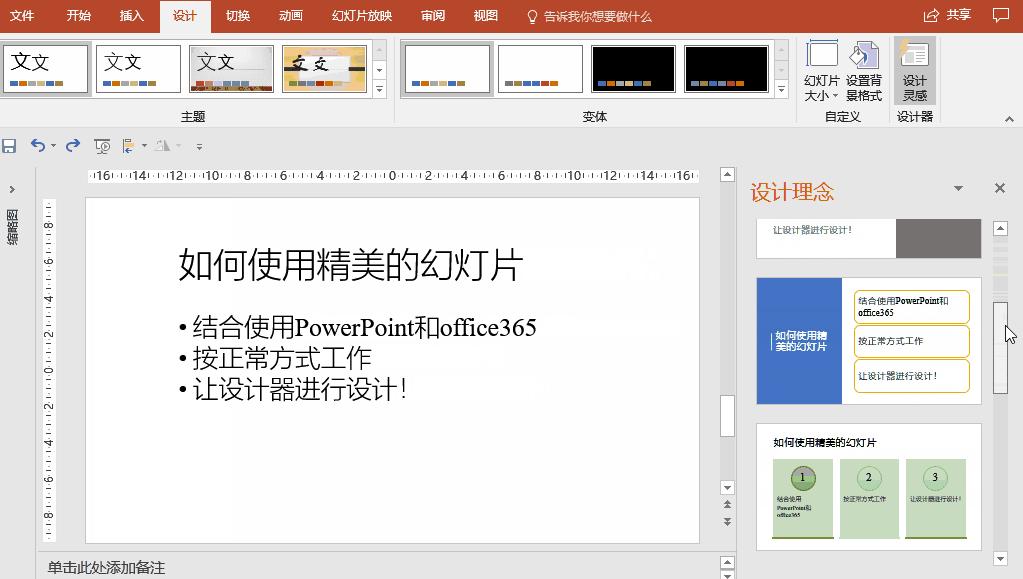Undo the last action
The image size is (1023, 579).
coord(38,145)
